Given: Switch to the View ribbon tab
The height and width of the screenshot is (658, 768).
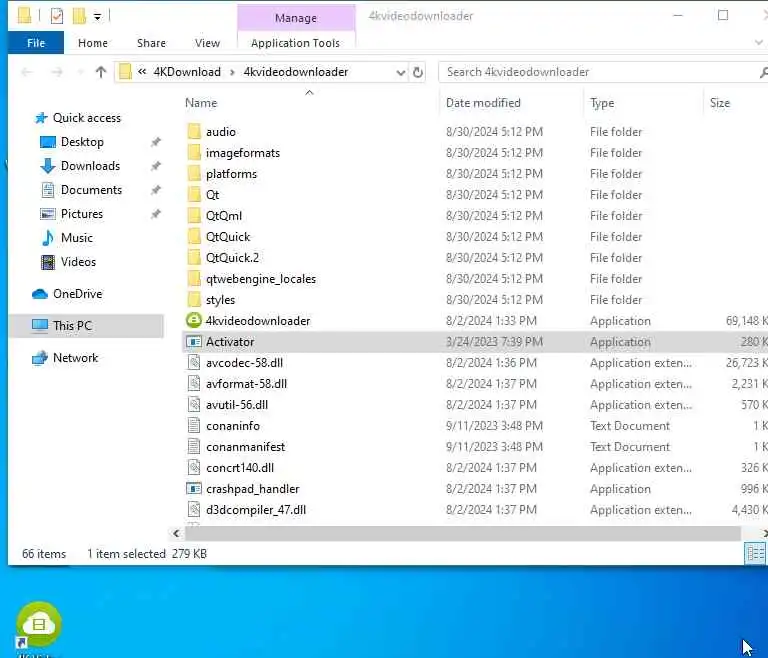Looking at the screenshot, I should click(207, 43).
